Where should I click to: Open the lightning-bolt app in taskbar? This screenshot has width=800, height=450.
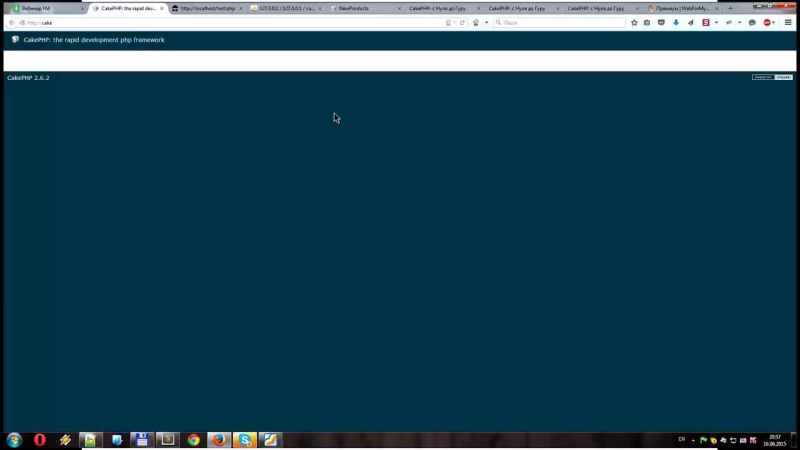point(65,440)
